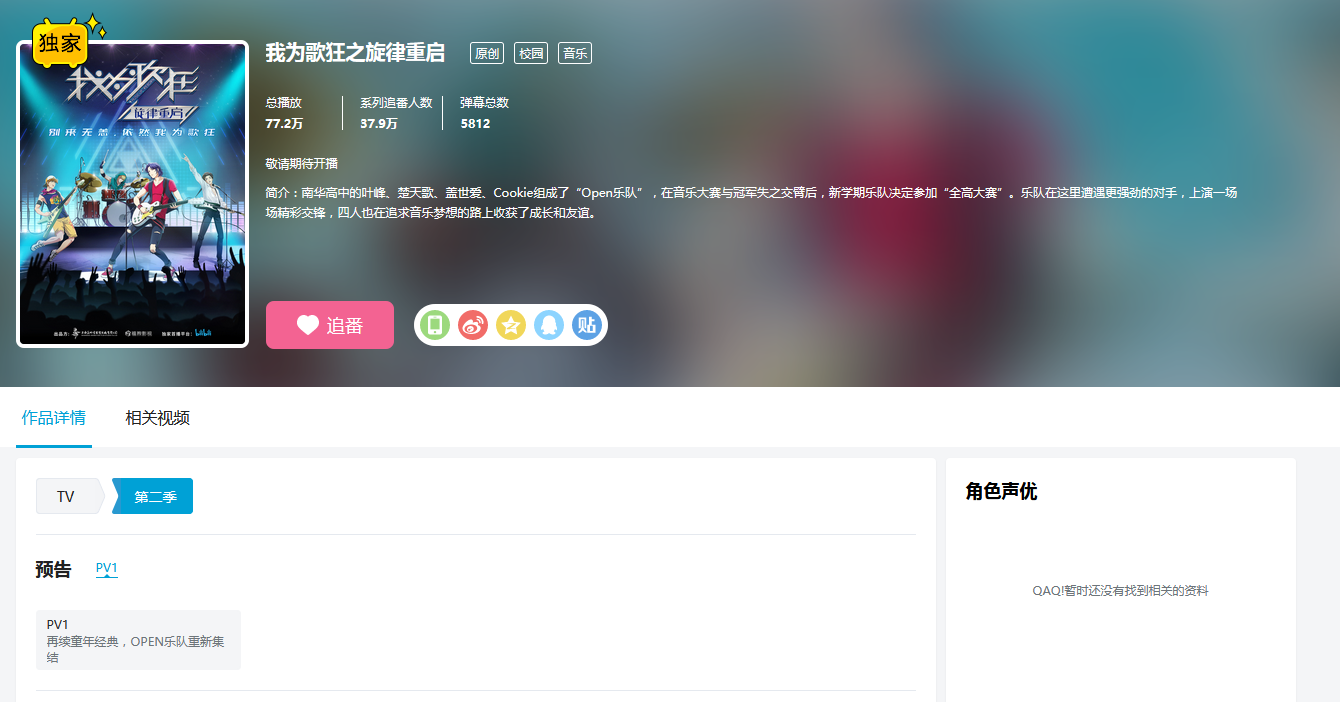Image resolution: width=1340 pixels, height=702 pixels.
Task: Share via QQ
Action: [x=549, y=324]
